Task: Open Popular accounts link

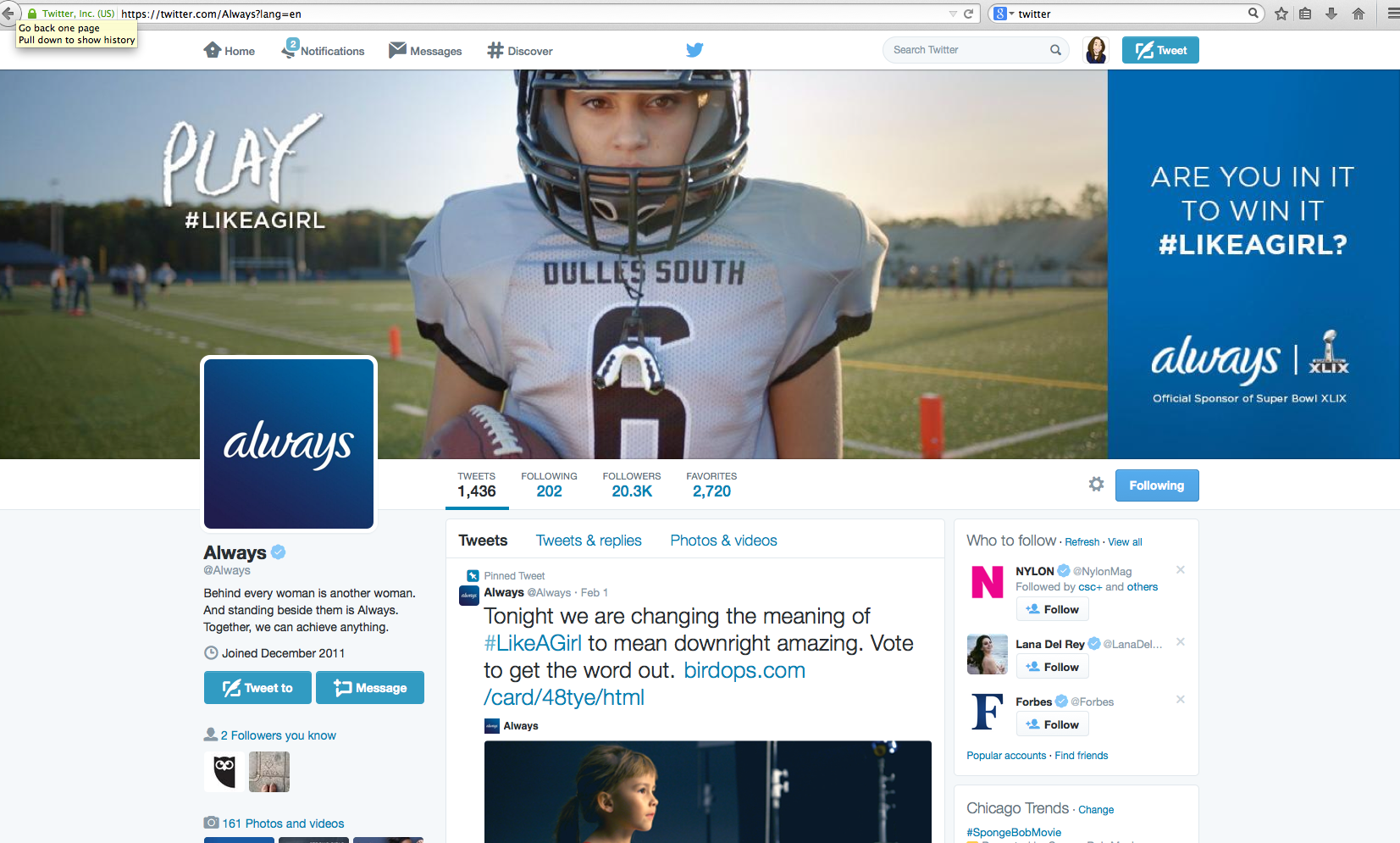Action: [1006, 756]
